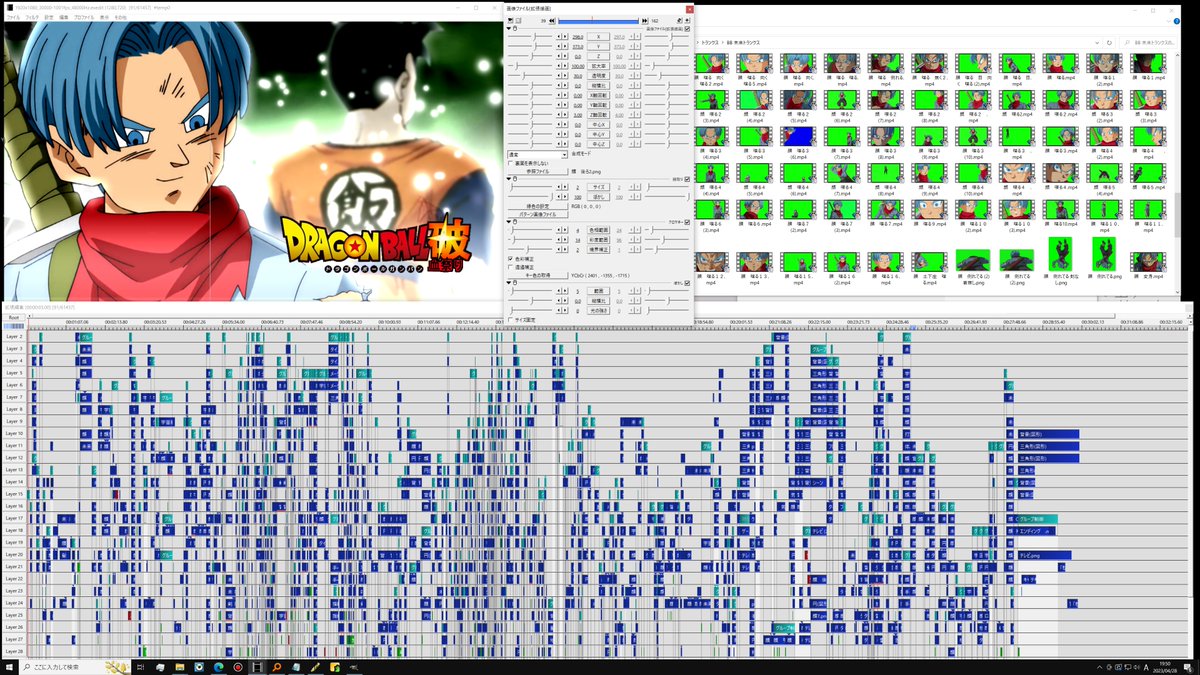Toggle the Layer 10 header visibility

point(15,434)
